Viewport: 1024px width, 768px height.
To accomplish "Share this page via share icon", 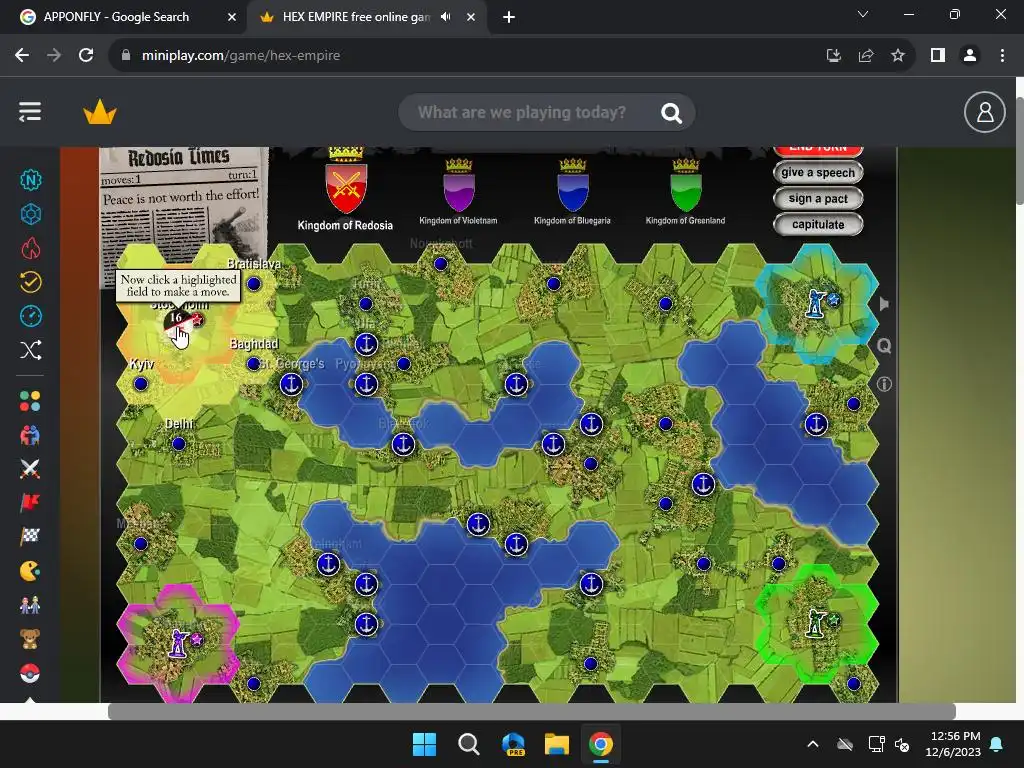I will pos(866,56).
